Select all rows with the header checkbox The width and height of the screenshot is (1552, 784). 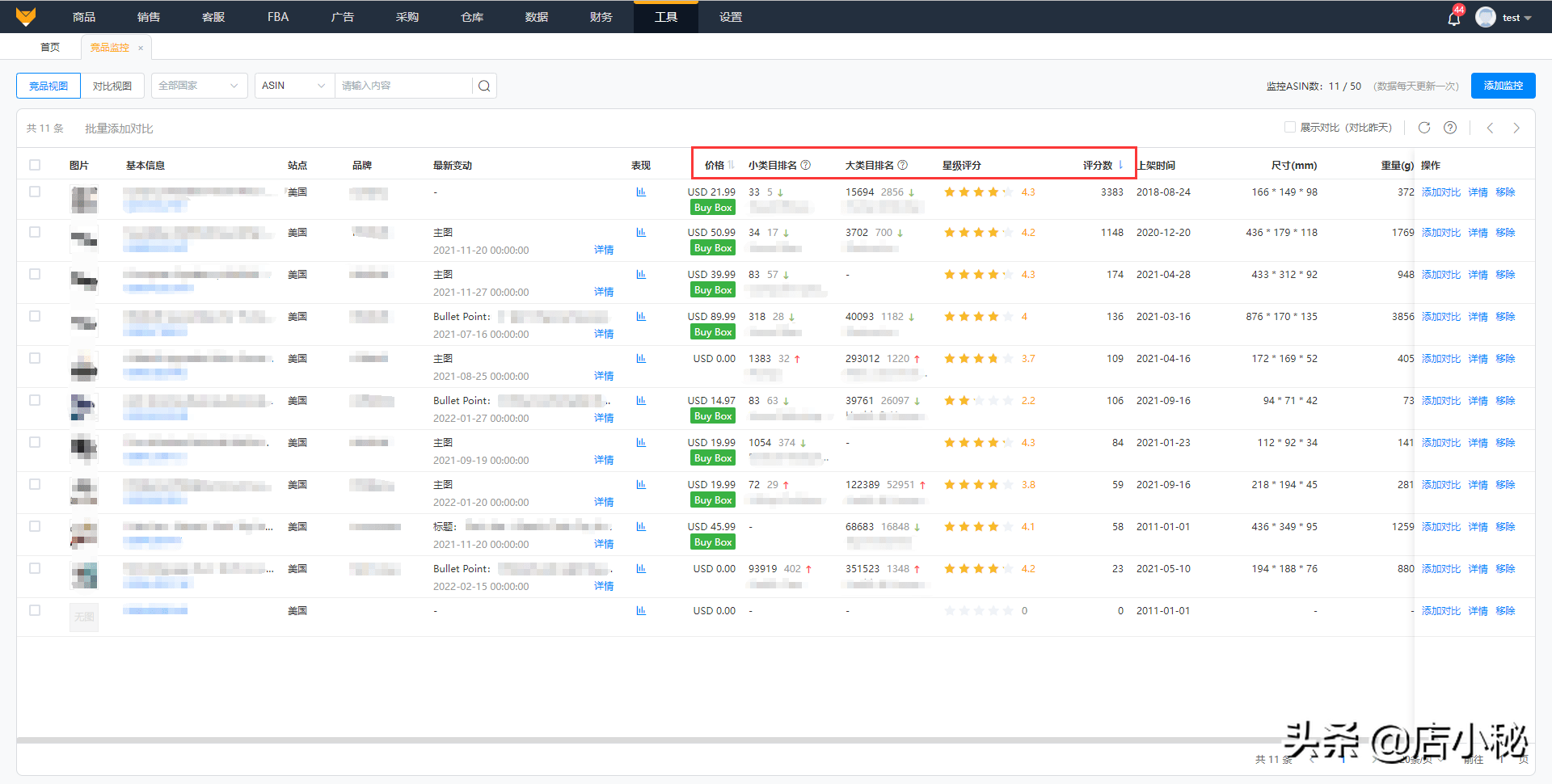[34, 164]
